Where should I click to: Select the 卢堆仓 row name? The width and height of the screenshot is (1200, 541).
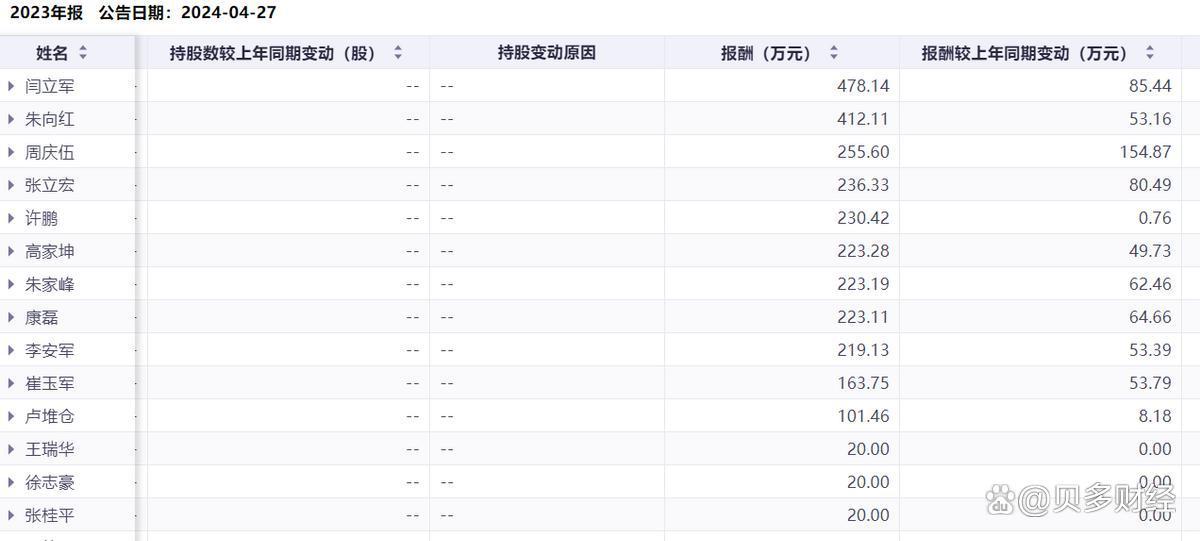tap(50, 417)
